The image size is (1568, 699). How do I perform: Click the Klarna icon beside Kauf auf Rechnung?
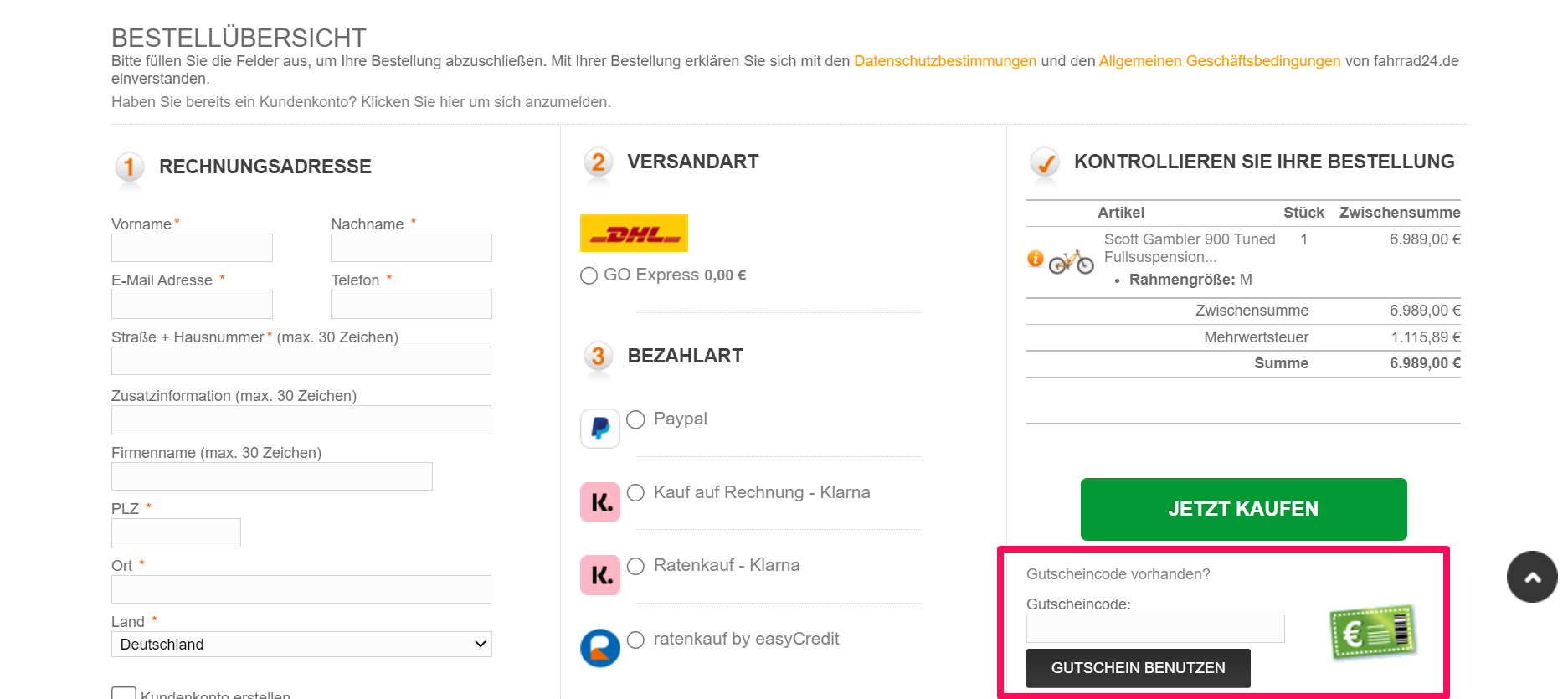click(600, 502)
